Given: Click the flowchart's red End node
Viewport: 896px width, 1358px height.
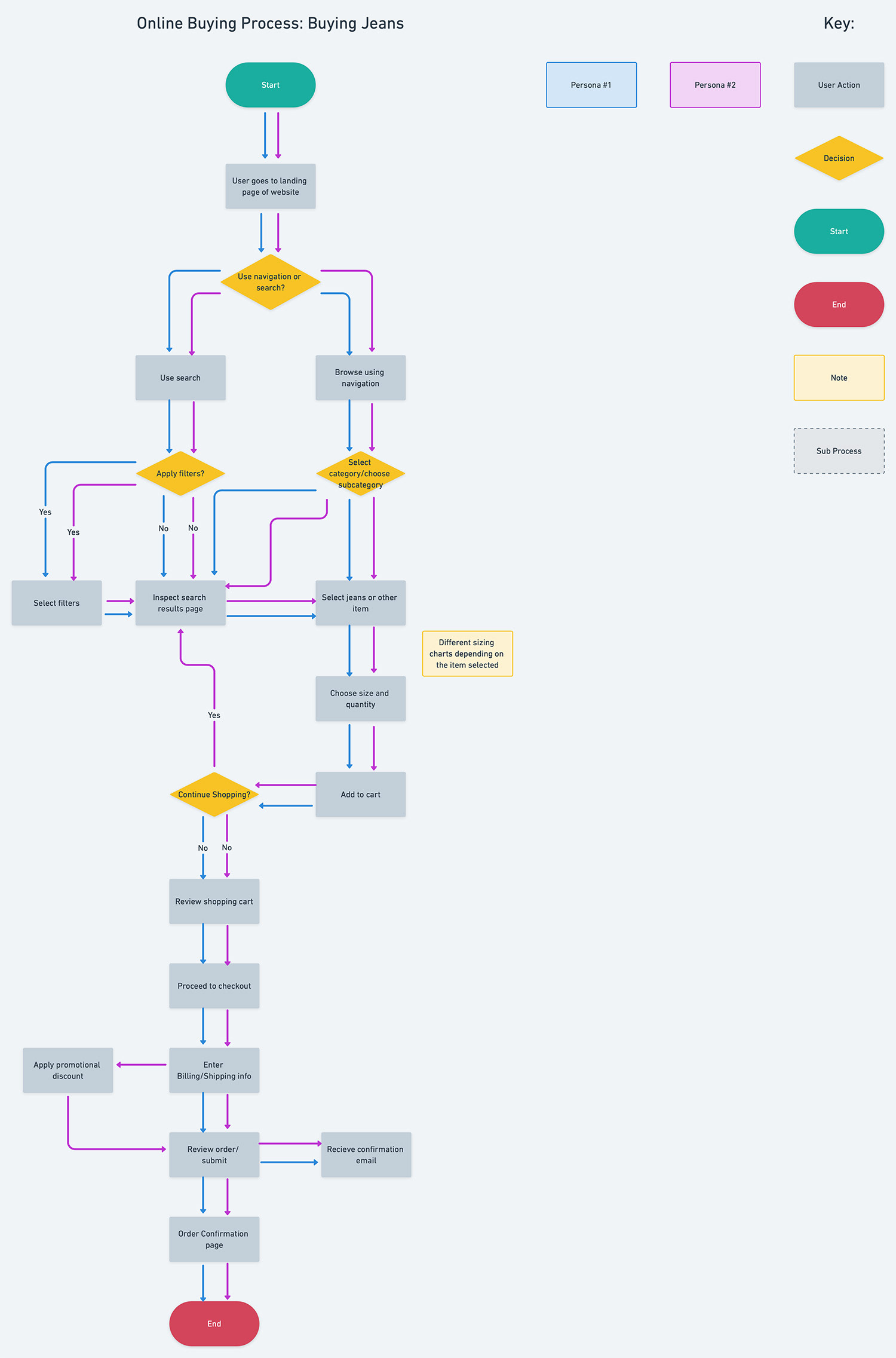Looking at the screenshot, I should click(x=214, y=1323).
